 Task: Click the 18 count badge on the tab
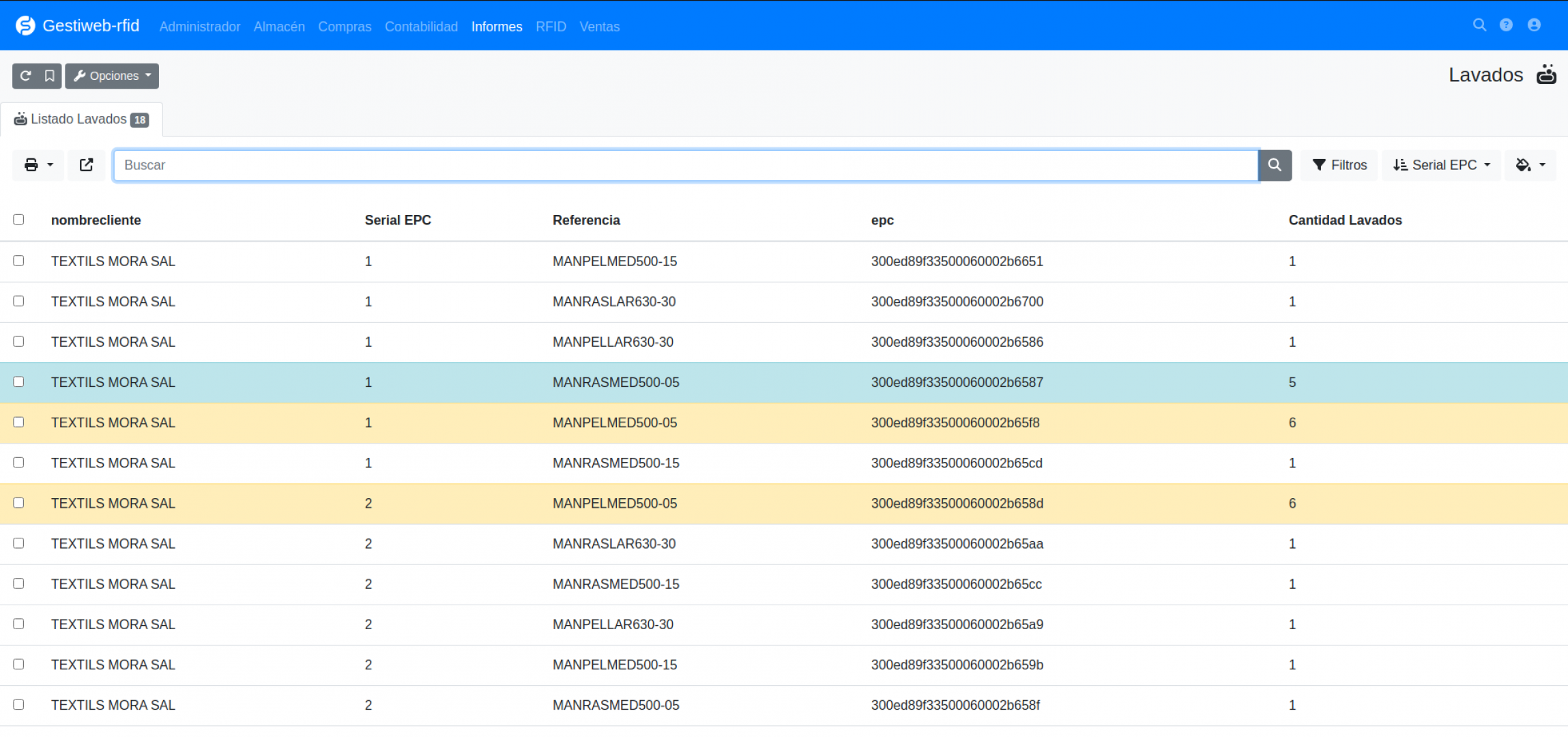[x=140, y=120]
